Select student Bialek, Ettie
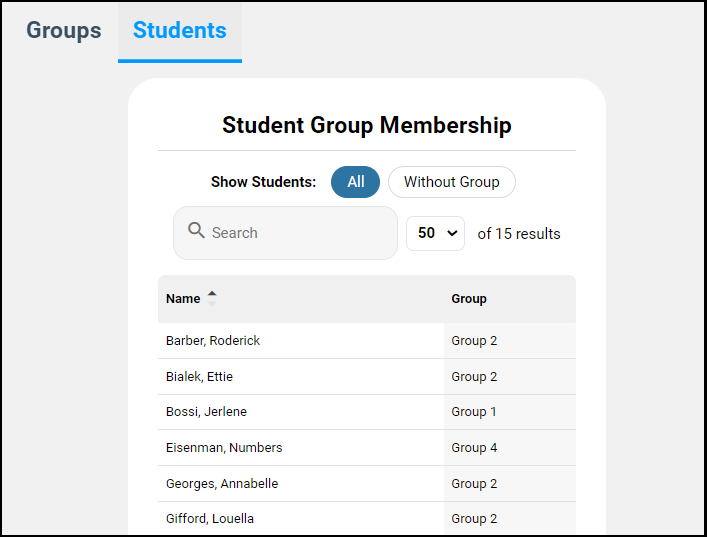The image size is (707, 537). (199, 377)
